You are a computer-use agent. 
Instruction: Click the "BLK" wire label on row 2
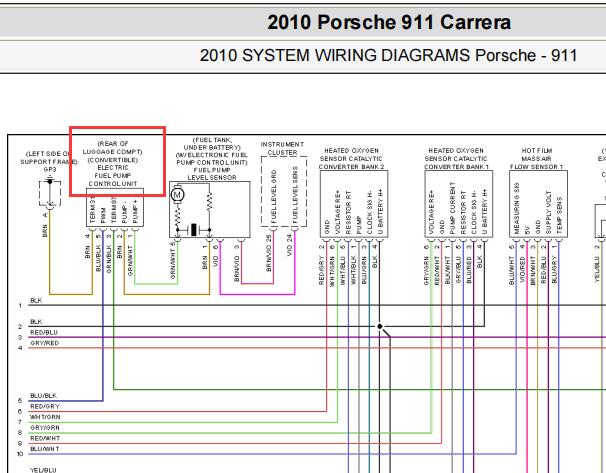pyautogui.click(x=36, y=322)
